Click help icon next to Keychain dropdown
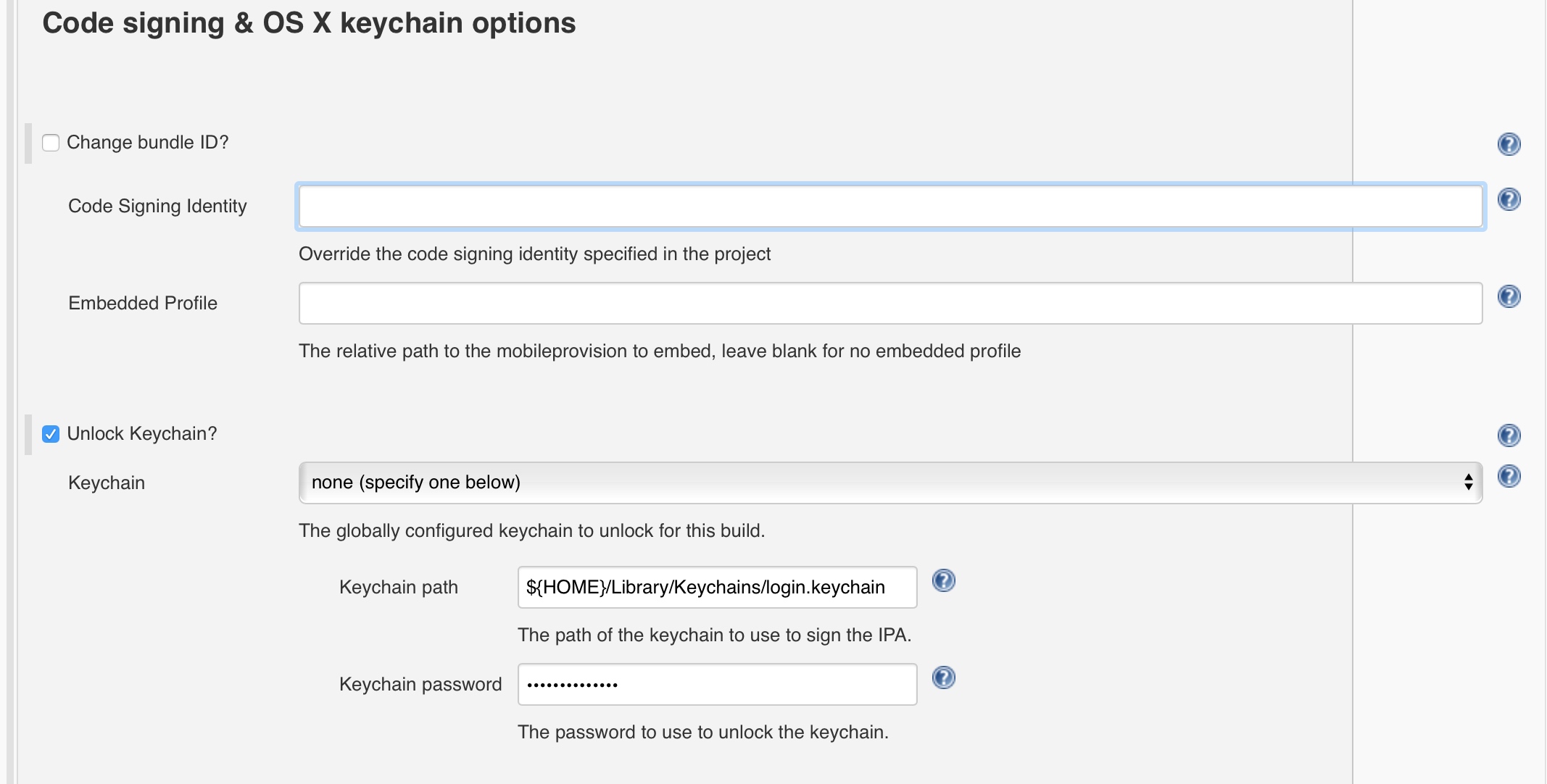1547x784 pixels. click(x=1509, y=476)
